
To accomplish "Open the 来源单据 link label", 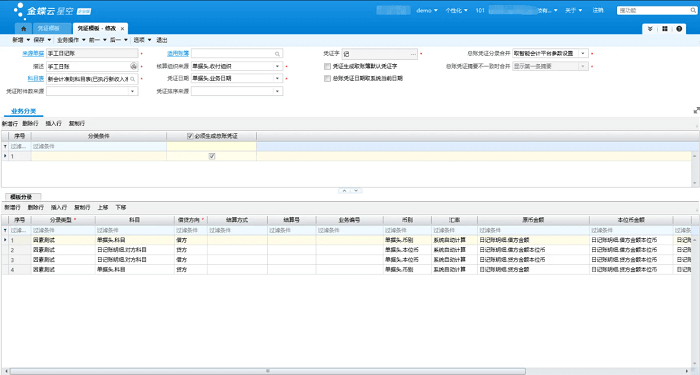I will coord(33,54).
